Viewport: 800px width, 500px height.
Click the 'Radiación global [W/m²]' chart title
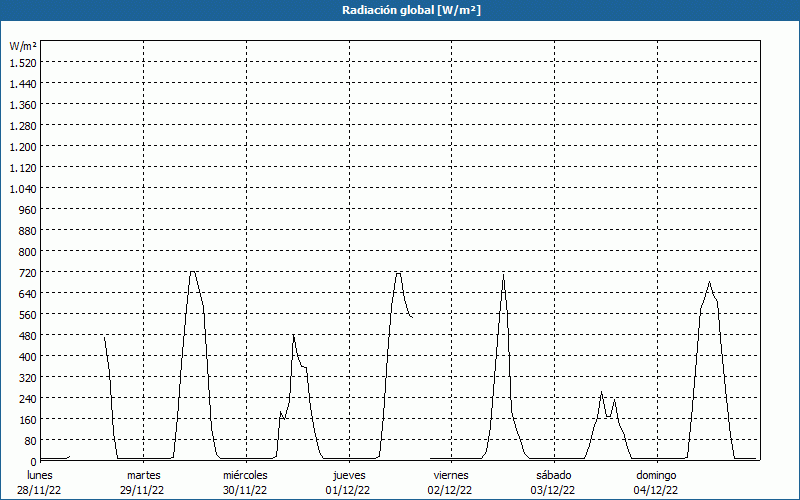(411, 10)
